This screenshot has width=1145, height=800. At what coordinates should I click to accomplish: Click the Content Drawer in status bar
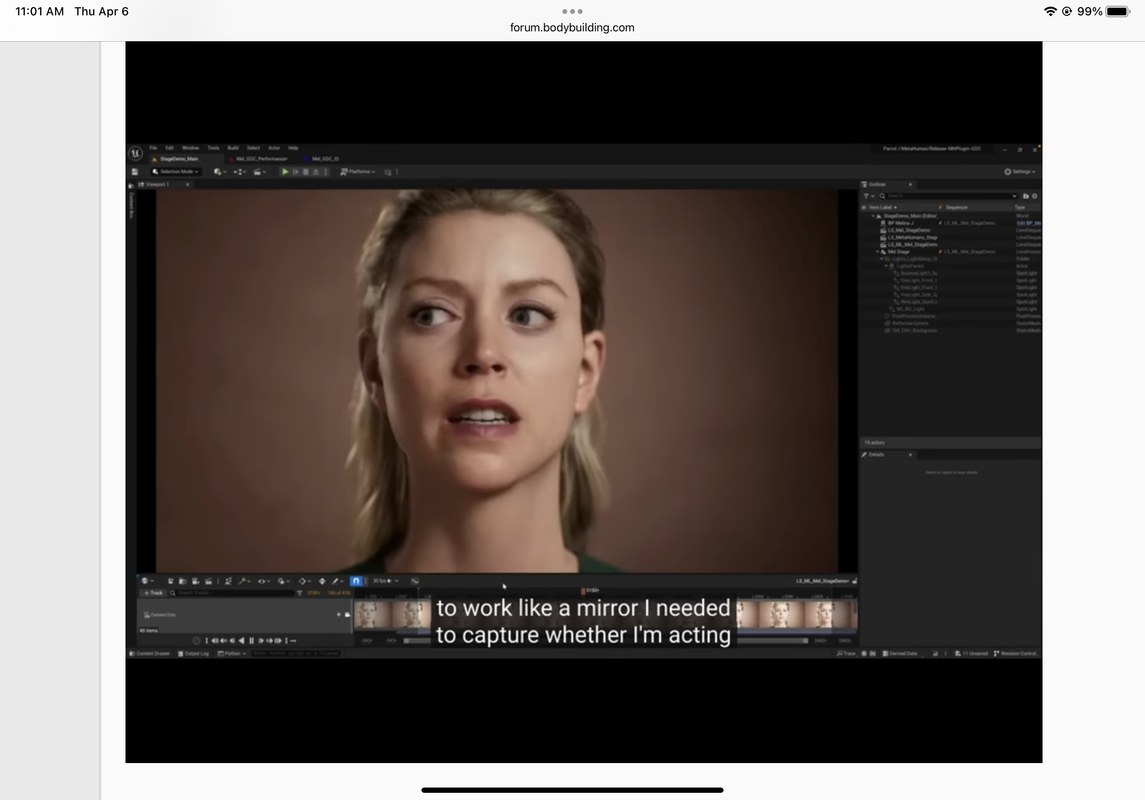[150, 653]
